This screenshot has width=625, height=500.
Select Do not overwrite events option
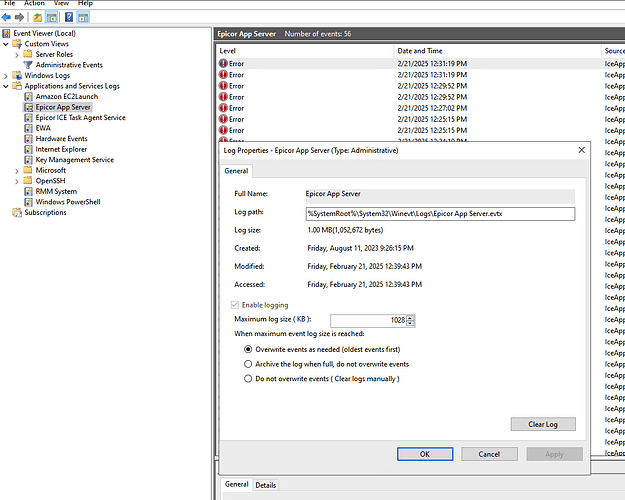coord(248,379)
